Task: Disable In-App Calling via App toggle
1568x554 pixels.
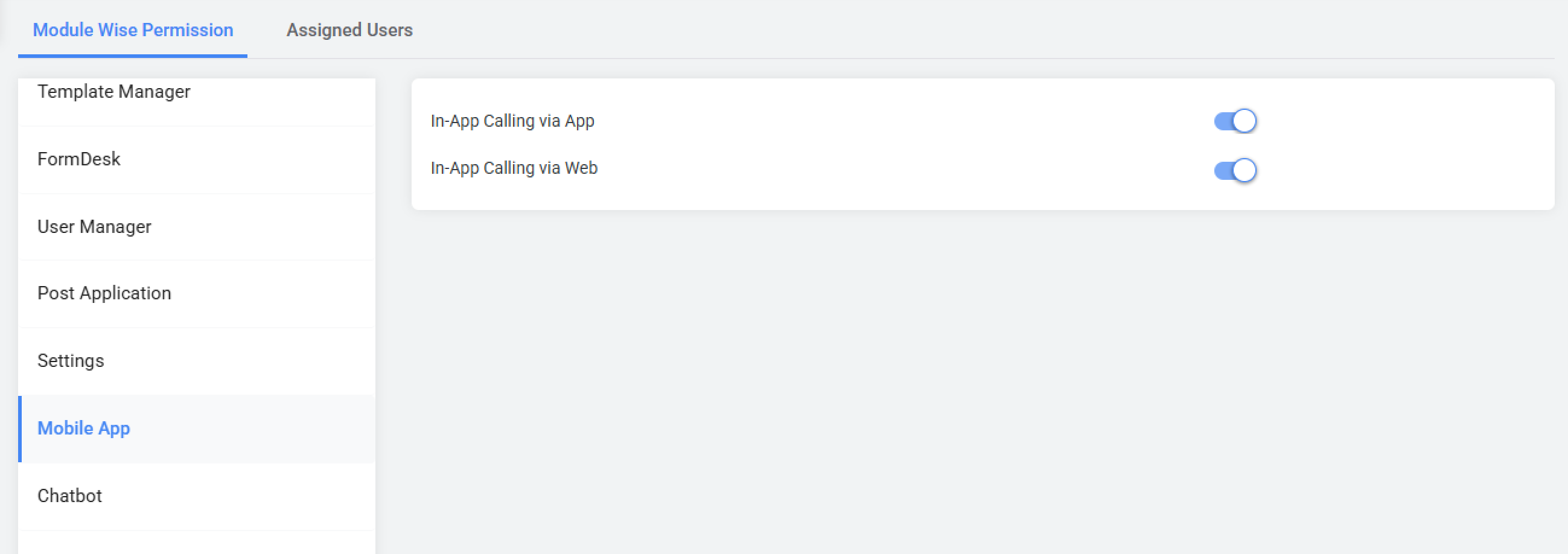Action: coord(1234,121)
